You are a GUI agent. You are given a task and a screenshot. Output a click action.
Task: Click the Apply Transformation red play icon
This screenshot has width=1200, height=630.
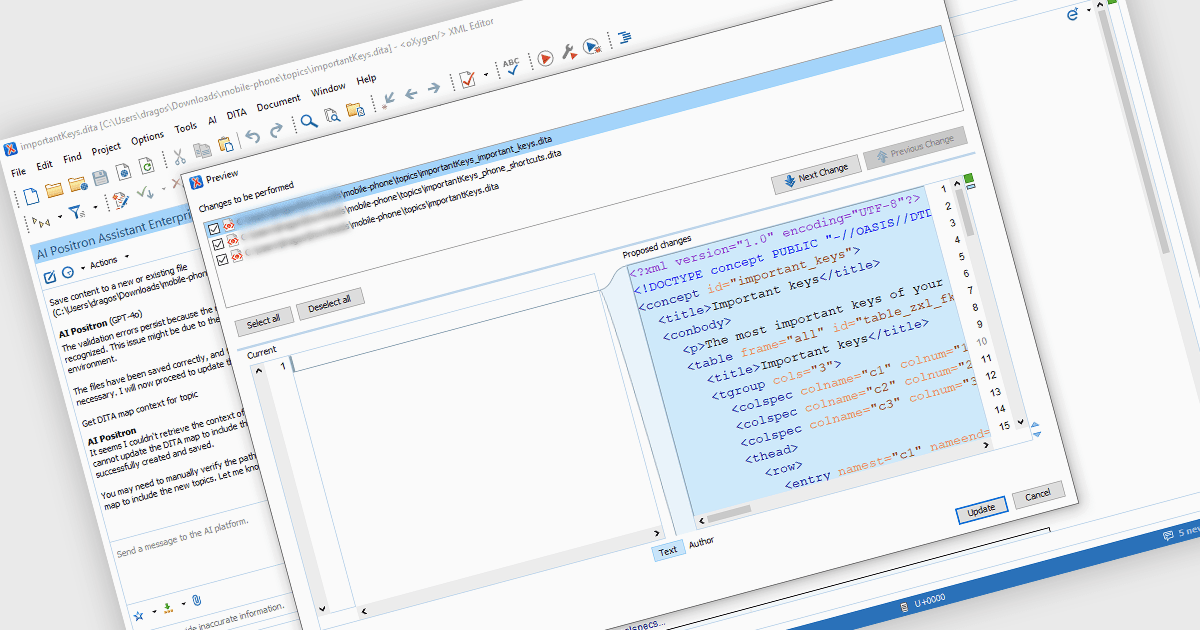[545, 58]
